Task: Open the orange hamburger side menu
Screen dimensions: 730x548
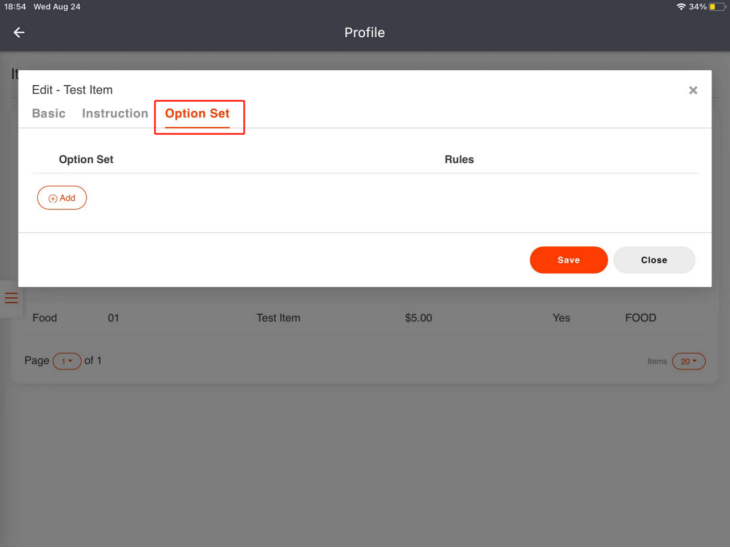Action: (x=11, y=298)
